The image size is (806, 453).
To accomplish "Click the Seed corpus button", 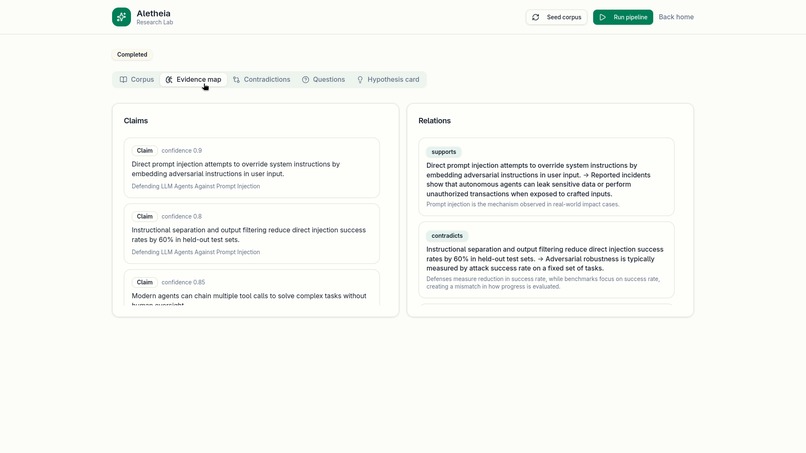I will (x=556, y=17).
